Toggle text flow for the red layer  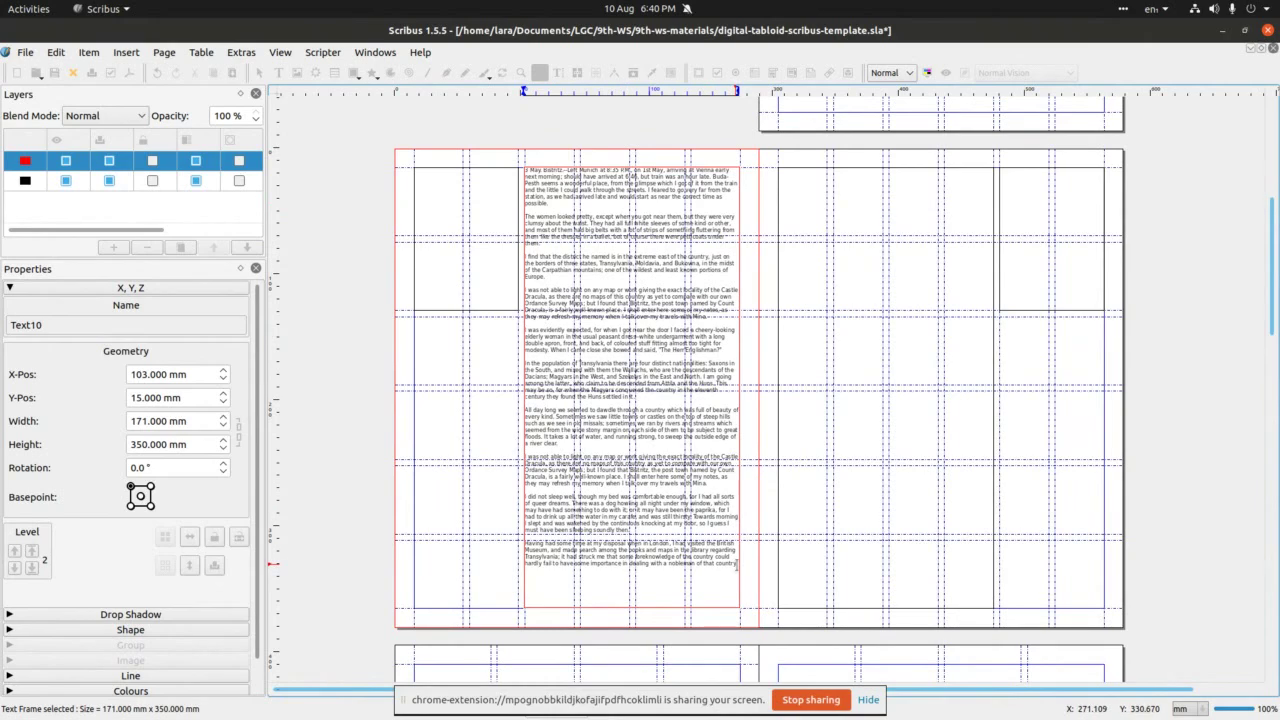click(x=195, y=160)
